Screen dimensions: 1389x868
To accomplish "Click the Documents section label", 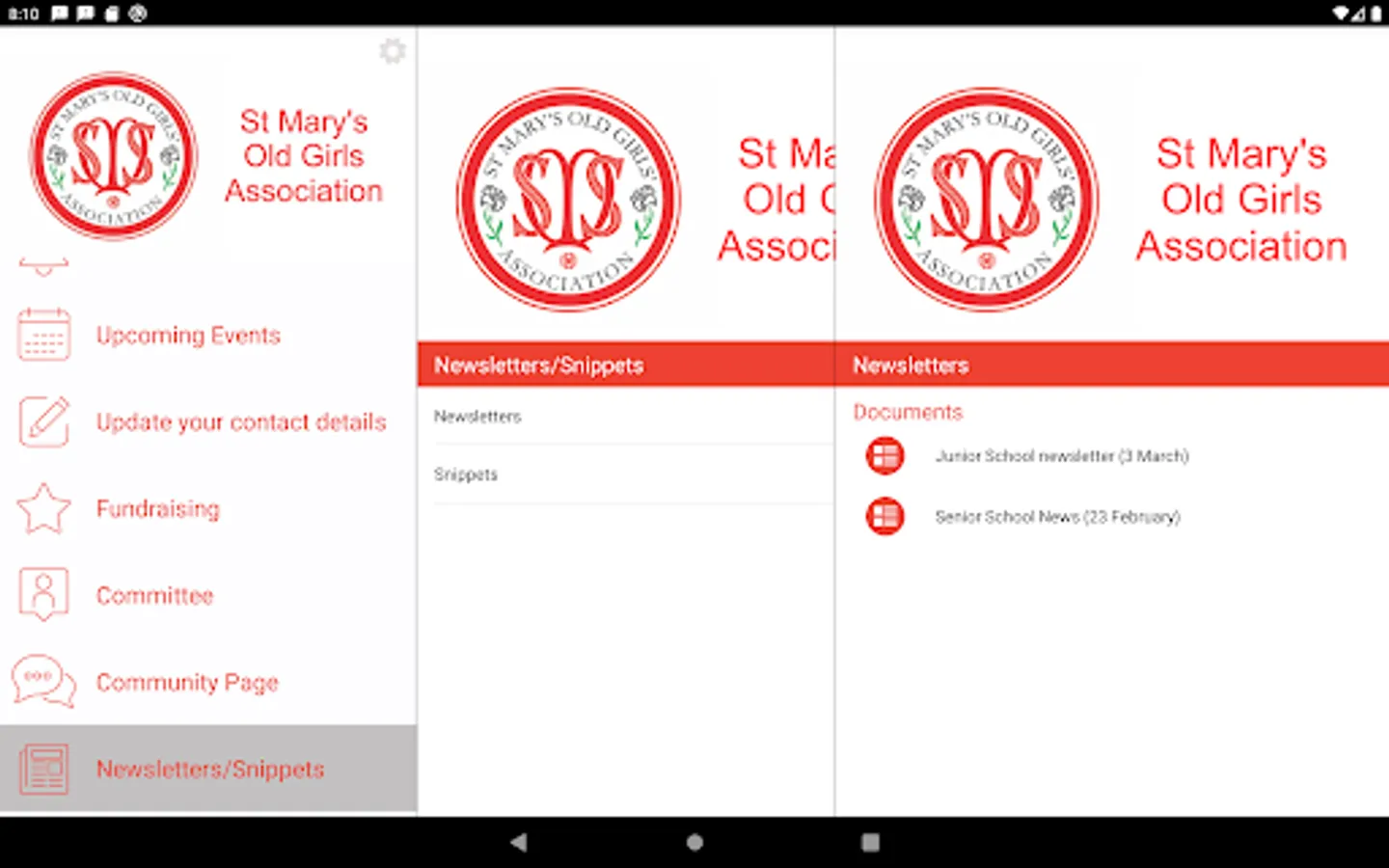I will click(x=908, y=412).
